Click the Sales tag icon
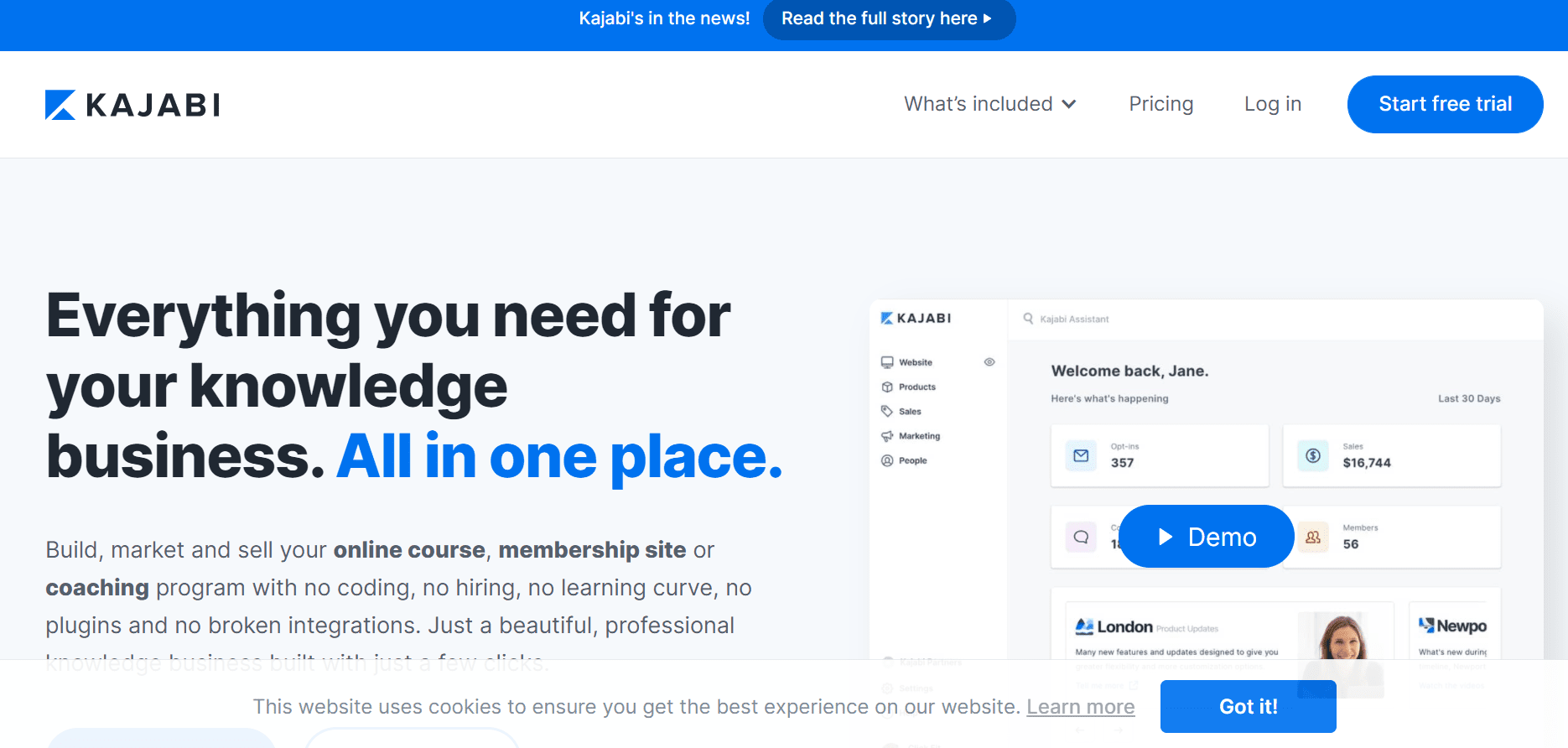 pos(887,411)
